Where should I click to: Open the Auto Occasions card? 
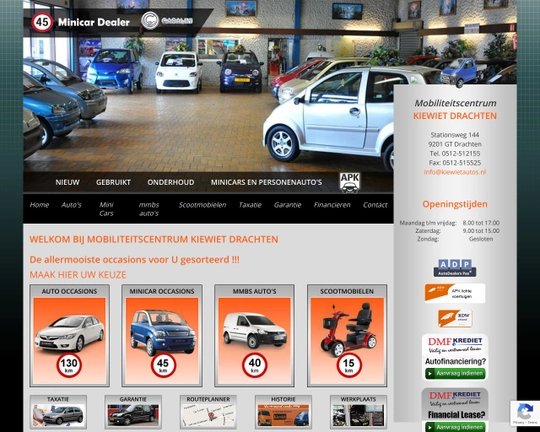tap(70, 336)
